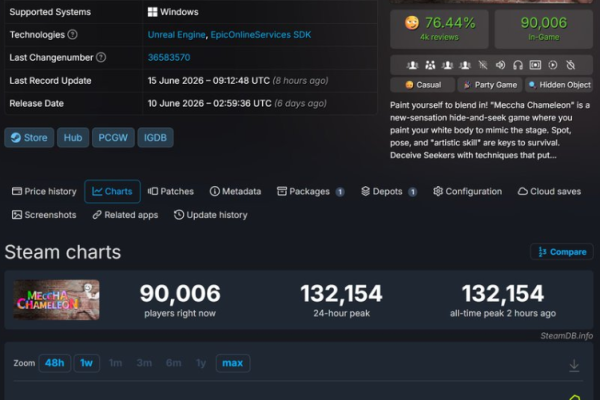Set chart zoom to 6m

tap(174, 363)
